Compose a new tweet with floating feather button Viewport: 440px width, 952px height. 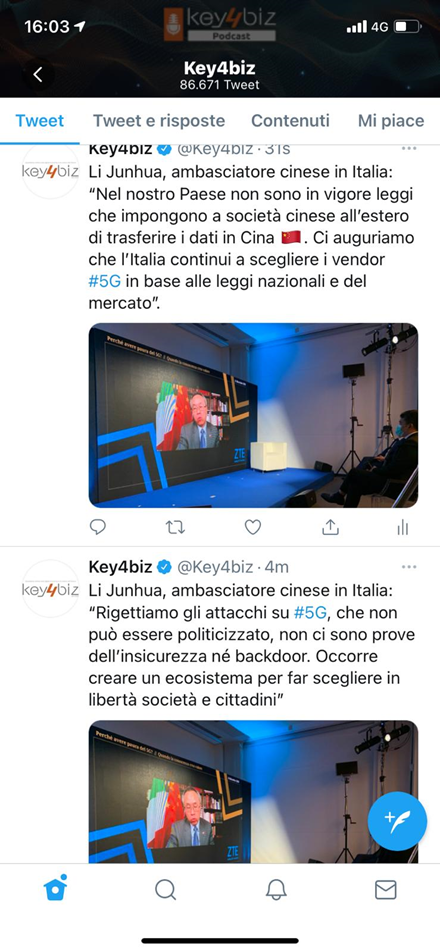coord(398,821)
